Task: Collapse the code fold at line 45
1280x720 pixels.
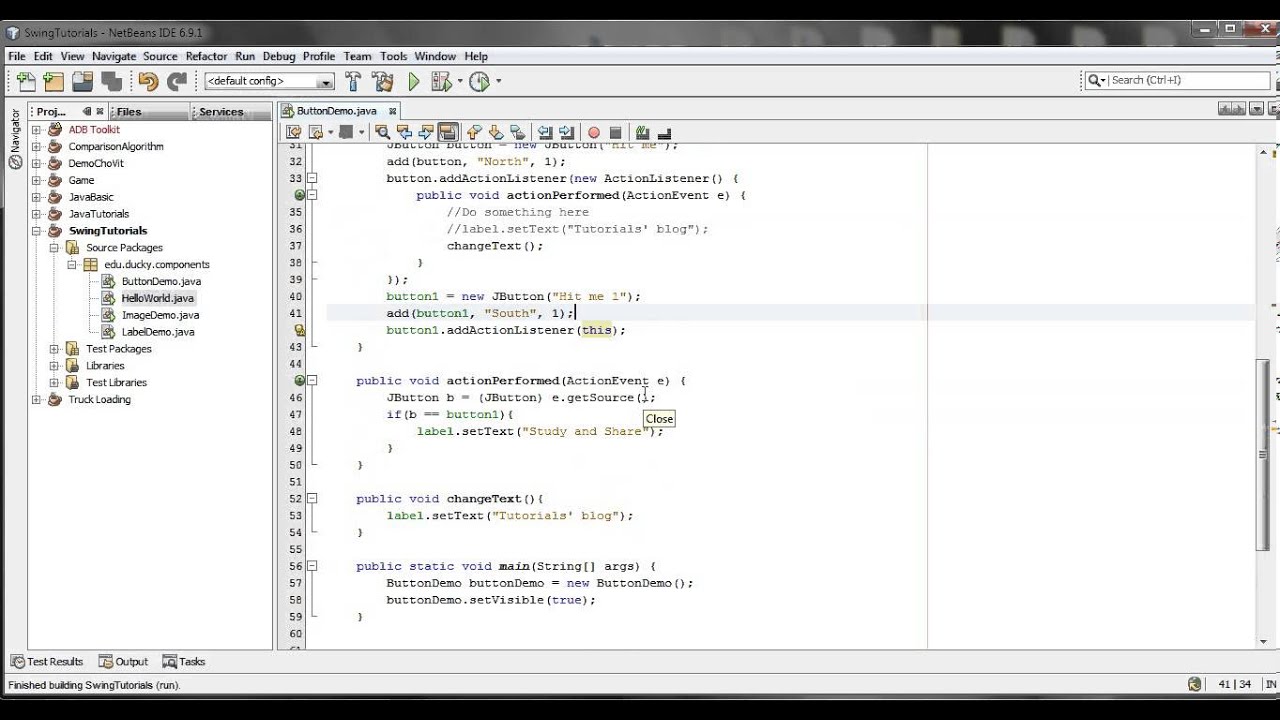Action: pyautogui.click(x=312, y=381)
